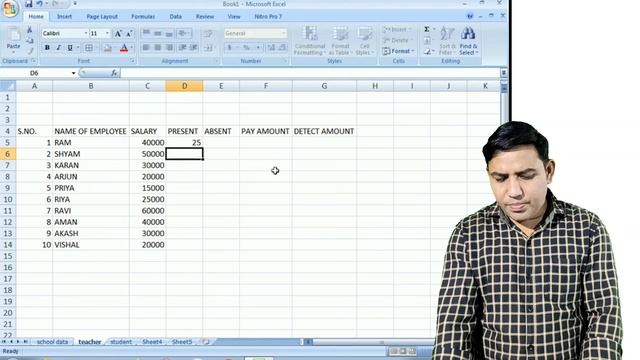Image resolution: width=640 pixels, height=360 pixels.
Task: Toggle Wrap Text
Action: tap(208, 33)
